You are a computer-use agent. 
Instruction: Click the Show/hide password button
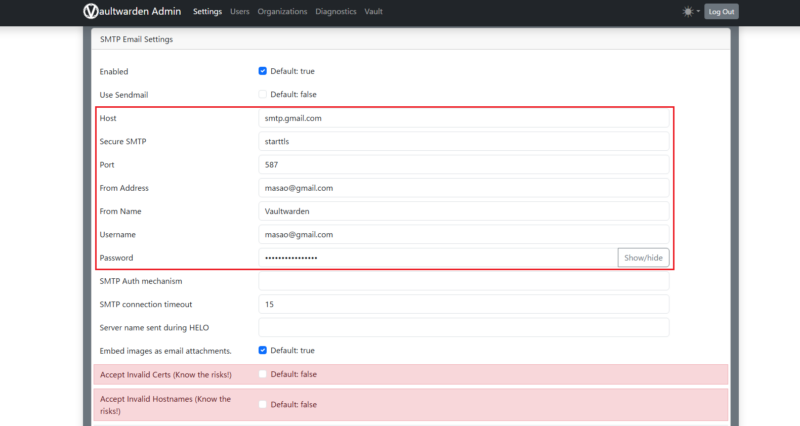[643, 258]
